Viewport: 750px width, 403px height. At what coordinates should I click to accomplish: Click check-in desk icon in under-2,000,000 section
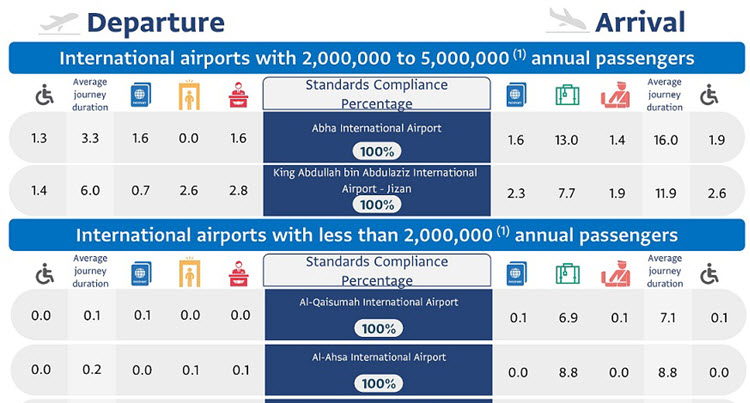[237, 274]
